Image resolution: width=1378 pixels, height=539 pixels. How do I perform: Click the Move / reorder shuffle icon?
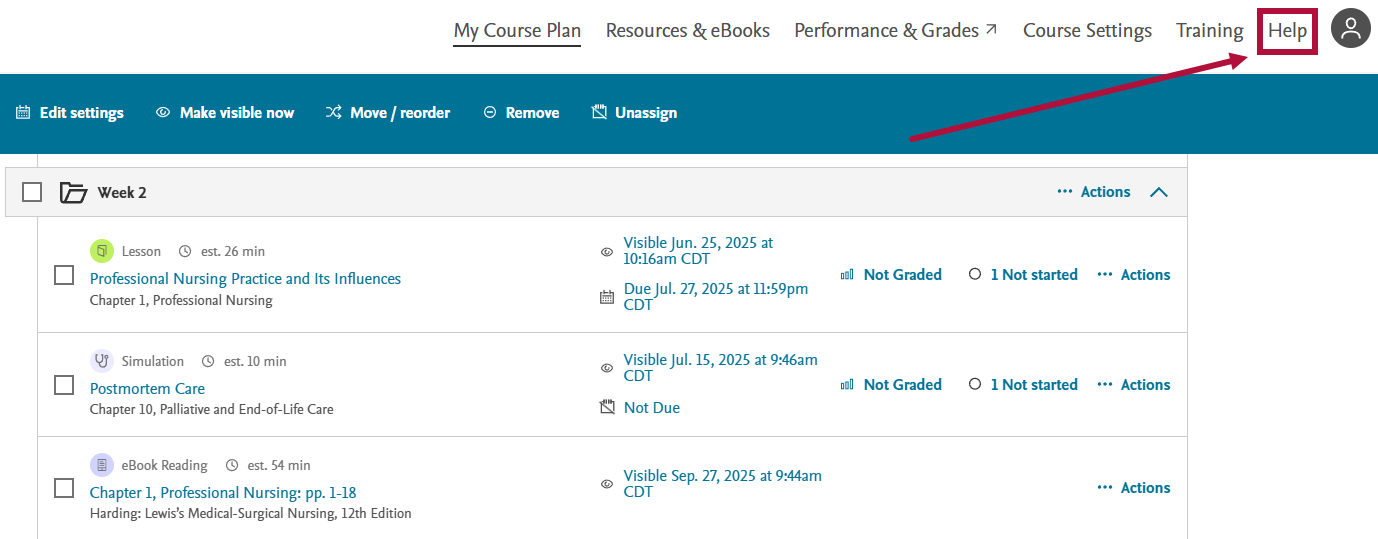334,113
